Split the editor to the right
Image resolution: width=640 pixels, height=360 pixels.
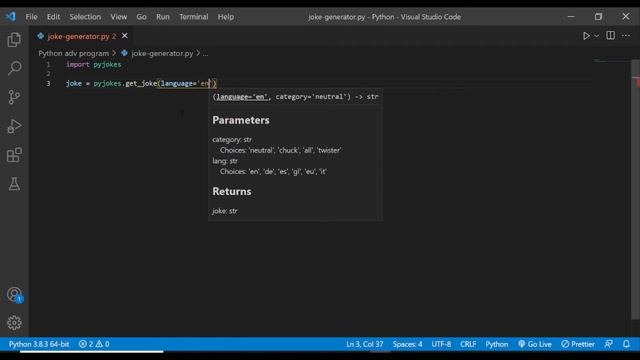pos(611,36)
